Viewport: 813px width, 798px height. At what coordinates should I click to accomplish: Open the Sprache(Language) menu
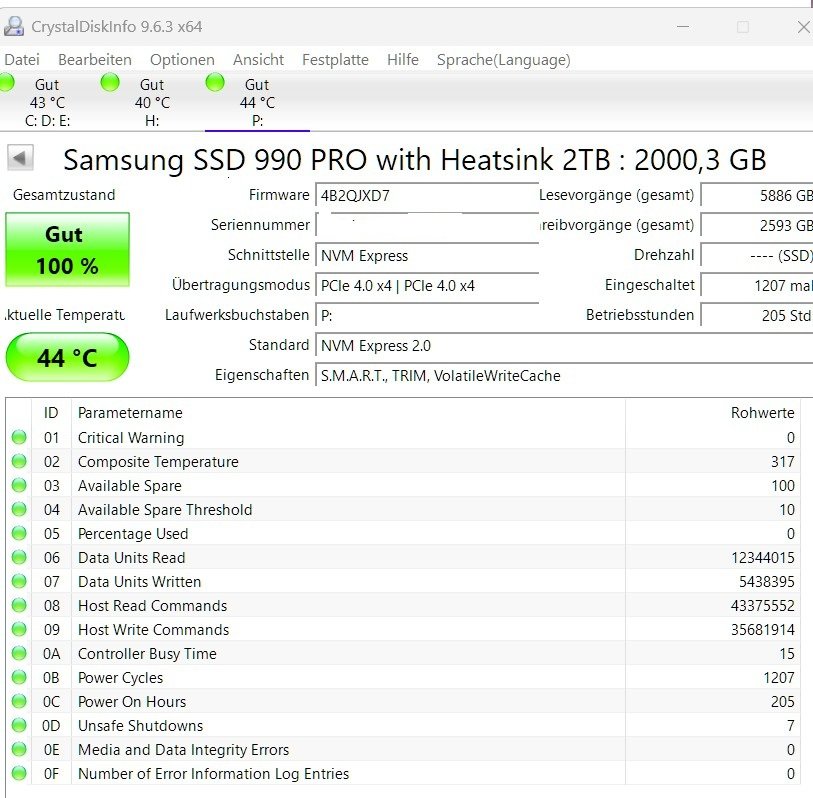[503, 60]
